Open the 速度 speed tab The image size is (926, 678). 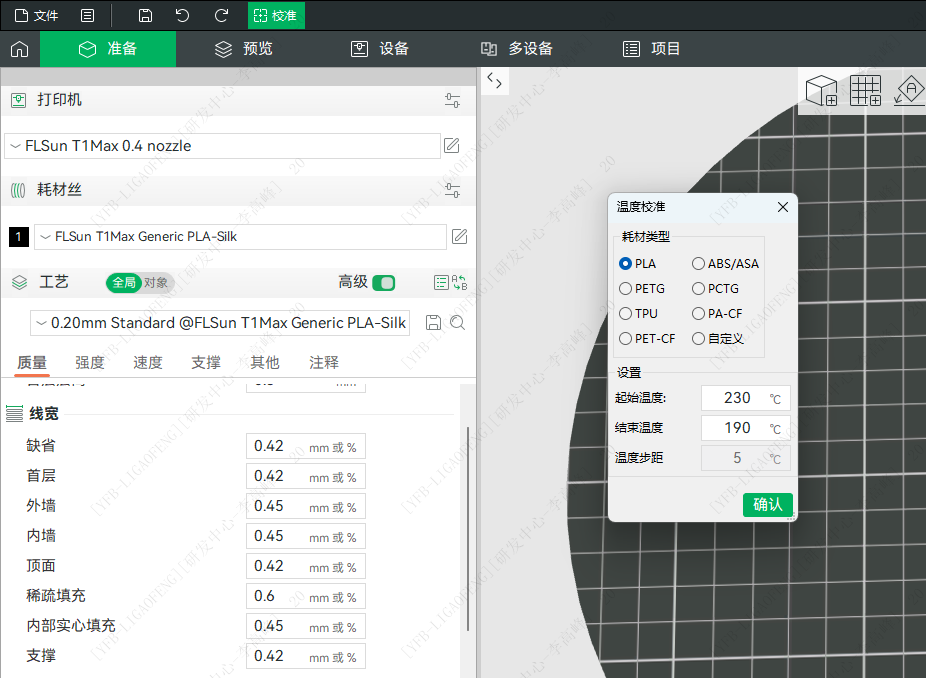pyautogui.click(x=148, y=362)
